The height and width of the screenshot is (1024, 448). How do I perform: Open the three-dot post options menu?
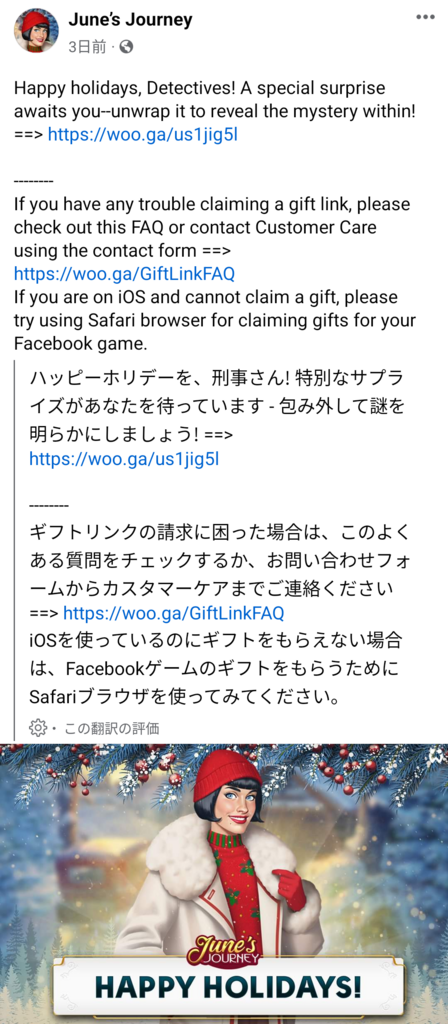pos(426,16)
